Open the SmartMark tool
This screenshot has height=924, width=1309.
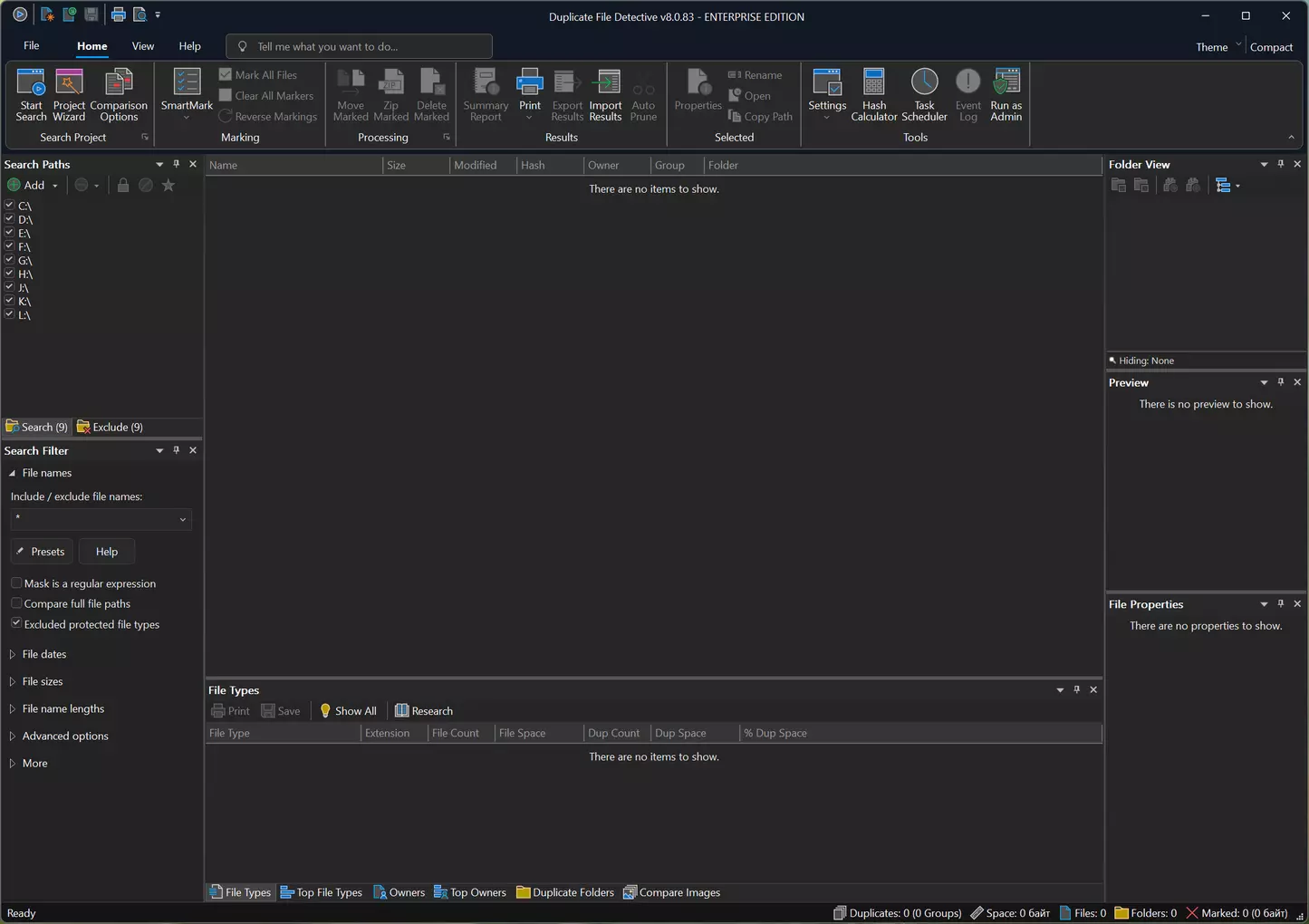click(x=187, y=95)
